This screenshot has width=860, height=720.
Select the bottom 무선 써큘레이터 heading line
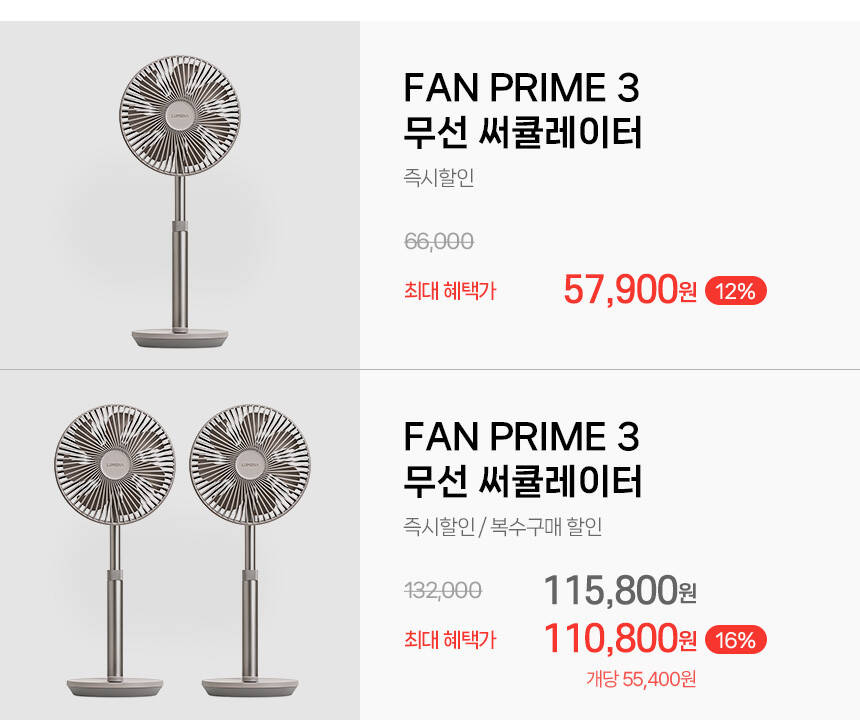coord(523,482)
